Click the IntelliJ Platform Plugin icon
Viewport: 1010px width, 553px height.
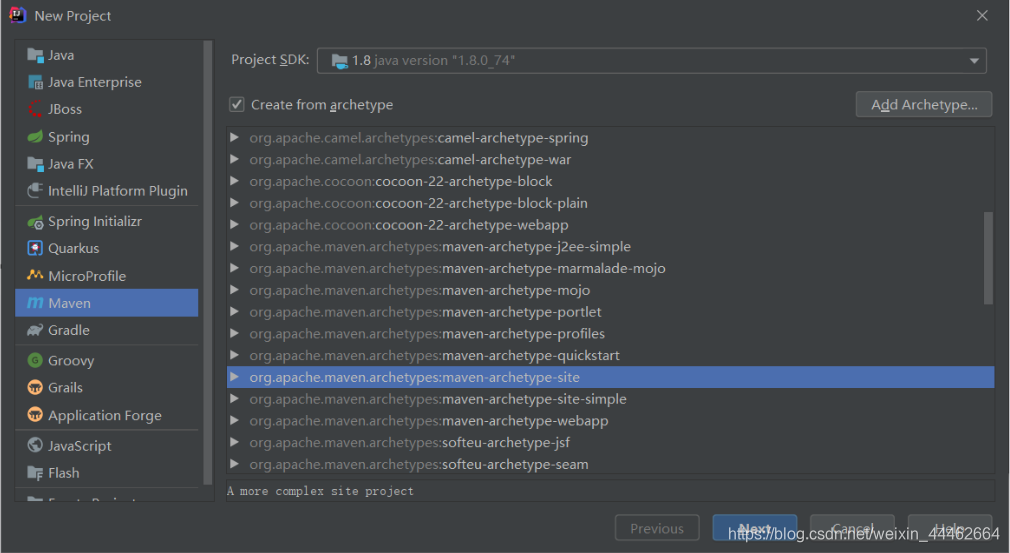click(x=35, y=191)
